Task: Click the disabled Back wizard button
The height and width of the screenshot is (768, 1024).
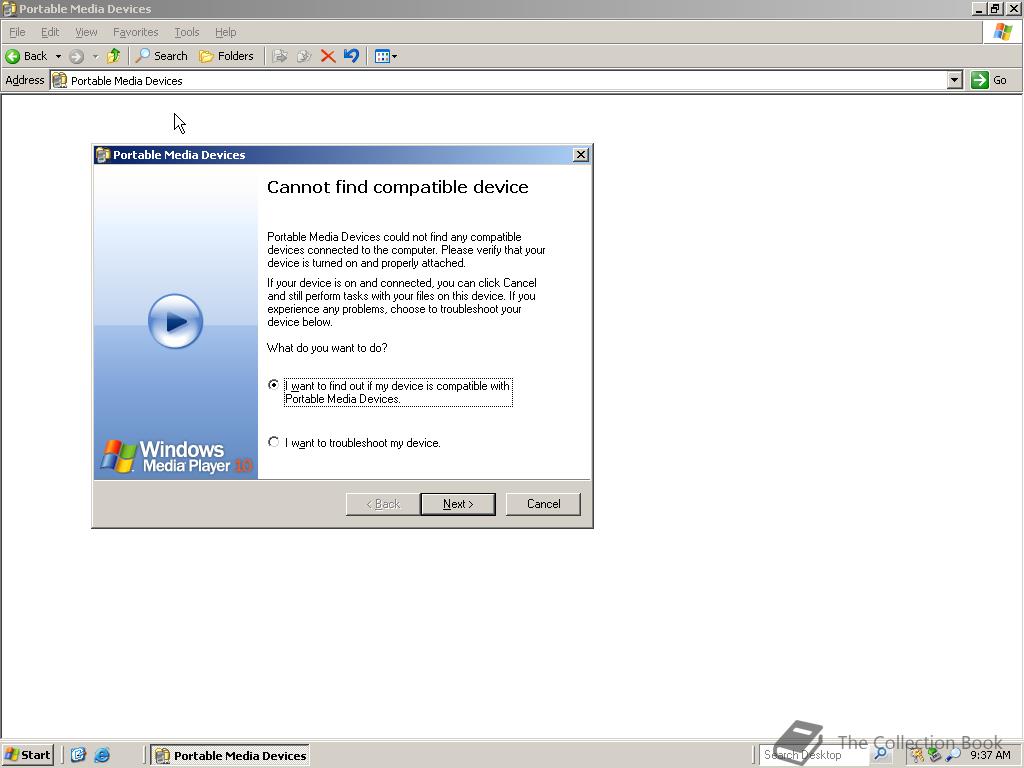Action: pyautogui.click(x=383, y=504)
